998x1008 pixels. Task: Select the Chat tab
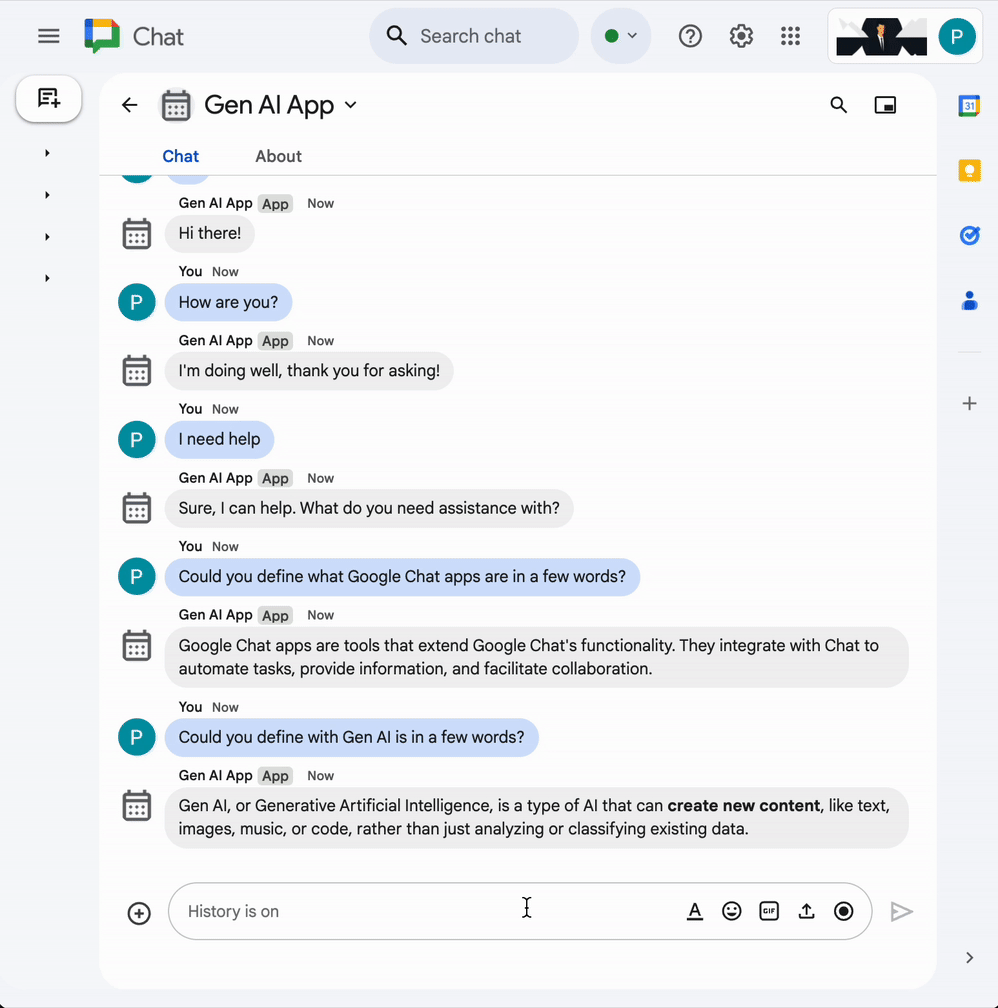[181, 156]
